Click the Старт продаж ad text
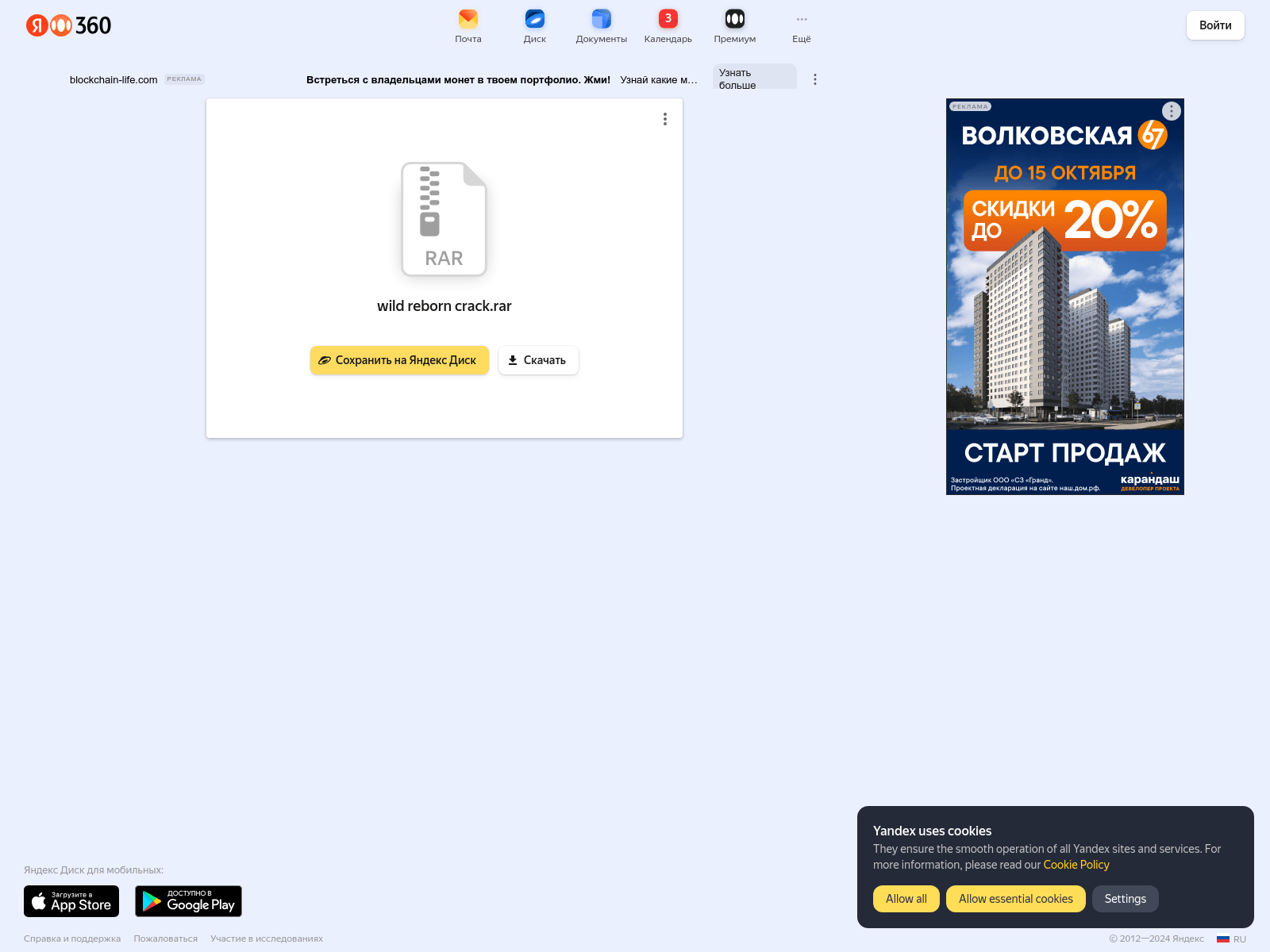Screen dimensions: 1270x952 [1064, 452]
